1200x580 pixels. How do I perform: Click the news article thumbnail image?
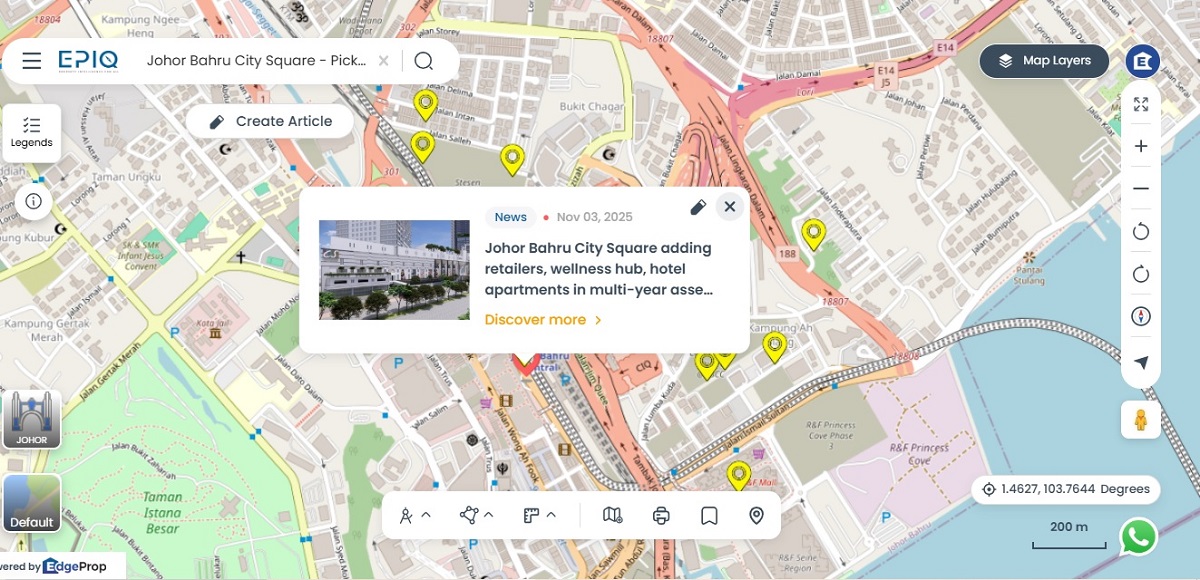(394, 270)
